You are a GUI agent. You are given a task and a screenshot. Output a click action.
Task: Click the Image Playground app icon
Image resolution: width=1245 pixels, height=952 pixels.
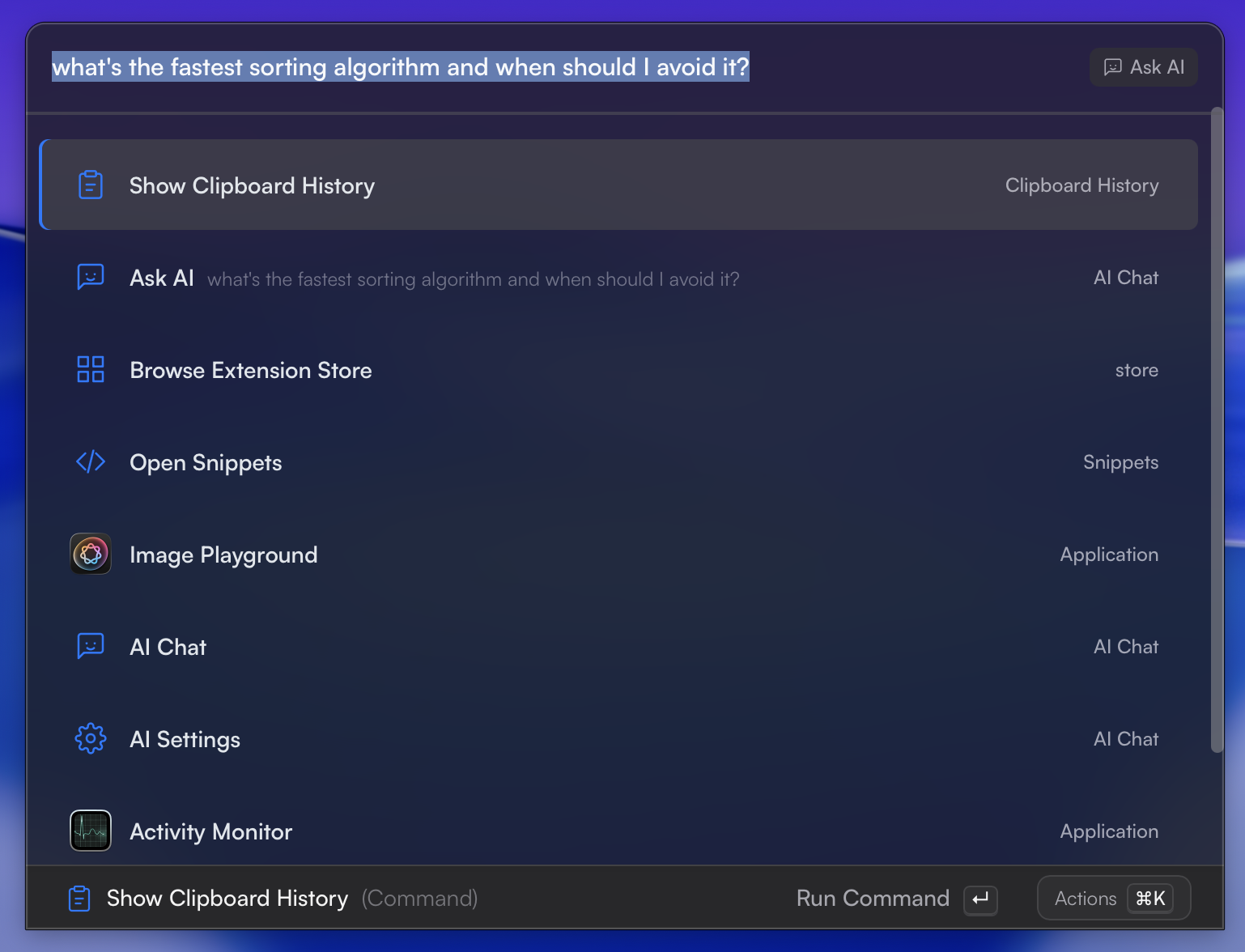[x=91, y=555]
